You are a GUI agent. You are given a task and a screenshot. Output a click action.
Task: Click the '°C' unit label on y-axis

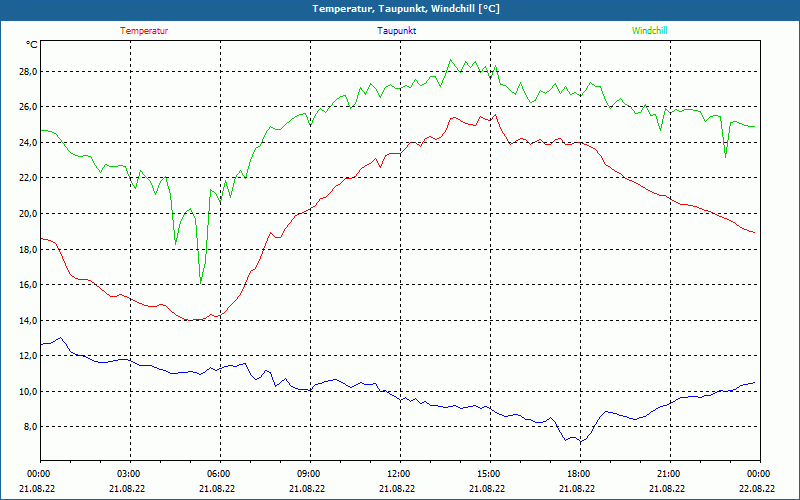click(x=32, y=45)
